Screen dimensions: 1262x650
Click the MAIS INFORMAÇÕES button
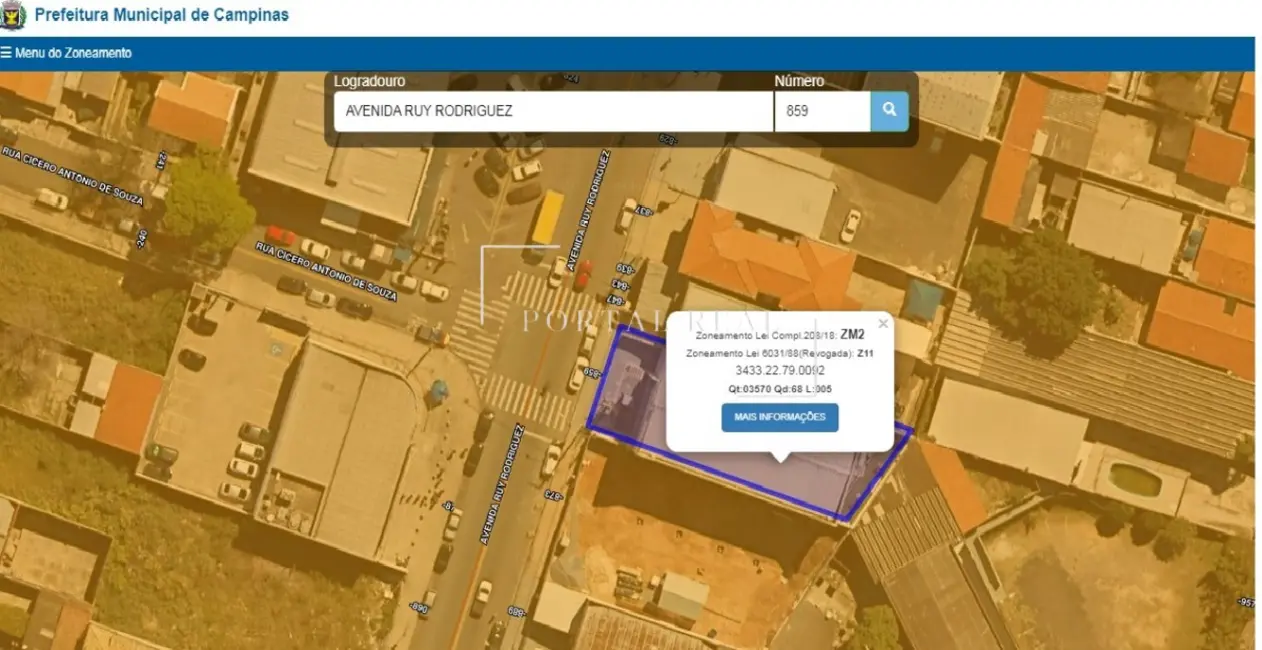[x=780, y=417]
